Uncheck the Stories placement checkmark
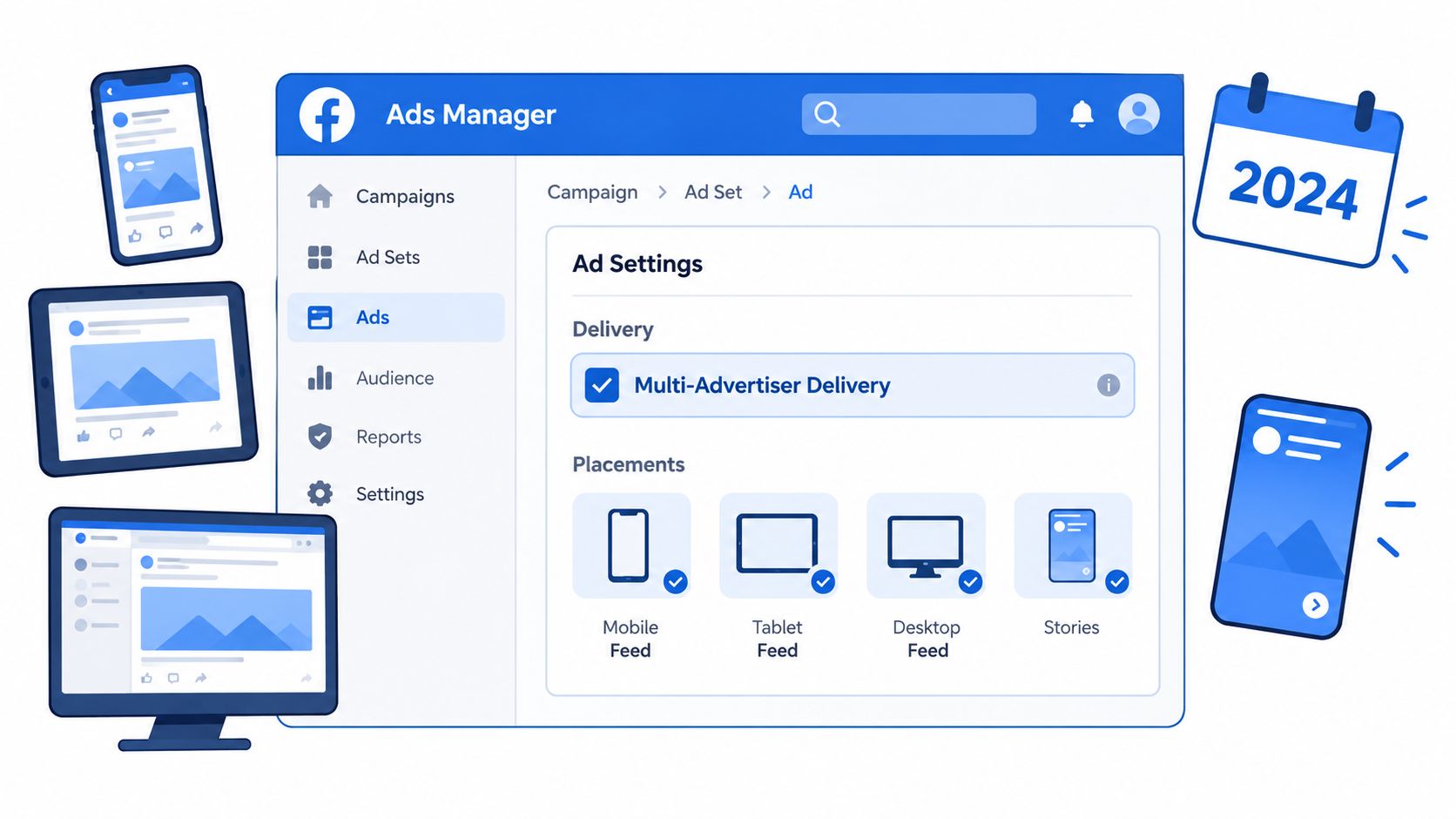Viewport: 1456px width, 819px height. coord(1117,581)
